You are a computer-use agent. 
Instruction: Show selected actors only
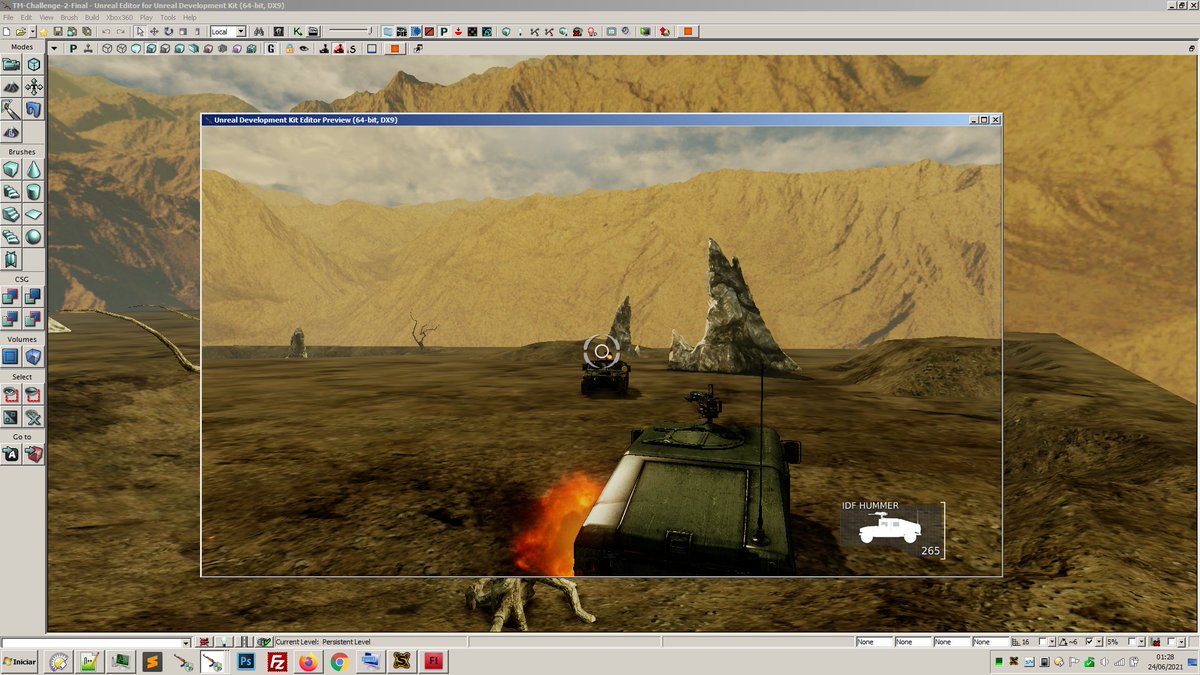[11, 394]
